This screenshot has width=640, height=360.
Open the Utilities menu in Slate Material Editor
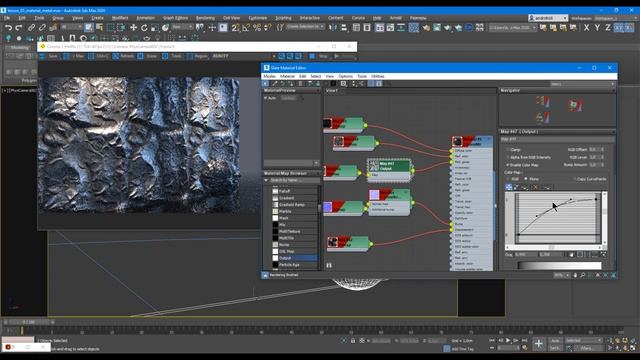(x=378, y=76)
